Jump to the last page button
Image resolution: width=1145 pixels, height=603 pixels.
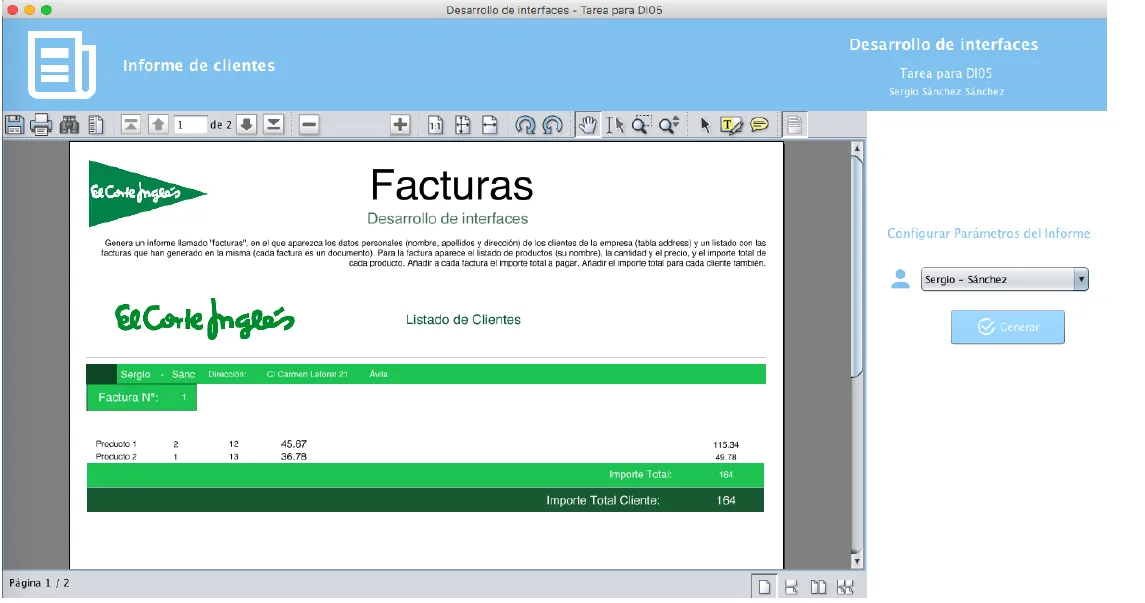tap(274, 125)
